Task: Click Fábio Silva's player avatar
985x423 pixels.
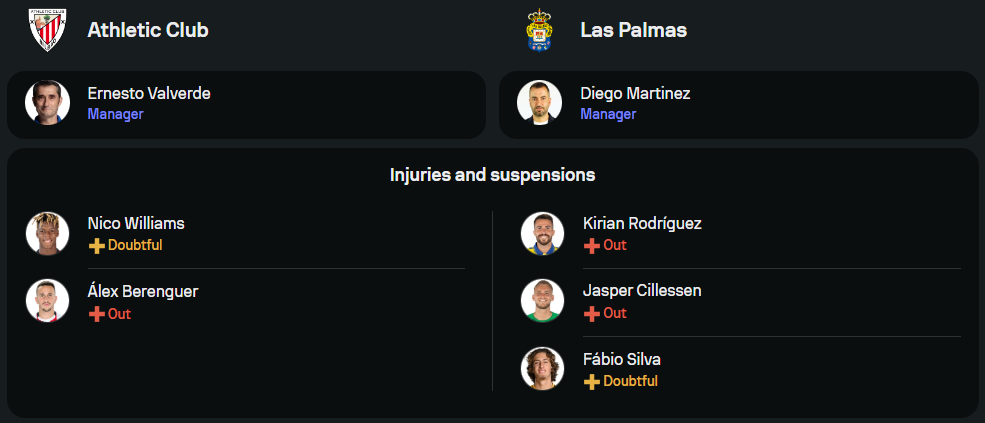Action: (x=542, y=369)
